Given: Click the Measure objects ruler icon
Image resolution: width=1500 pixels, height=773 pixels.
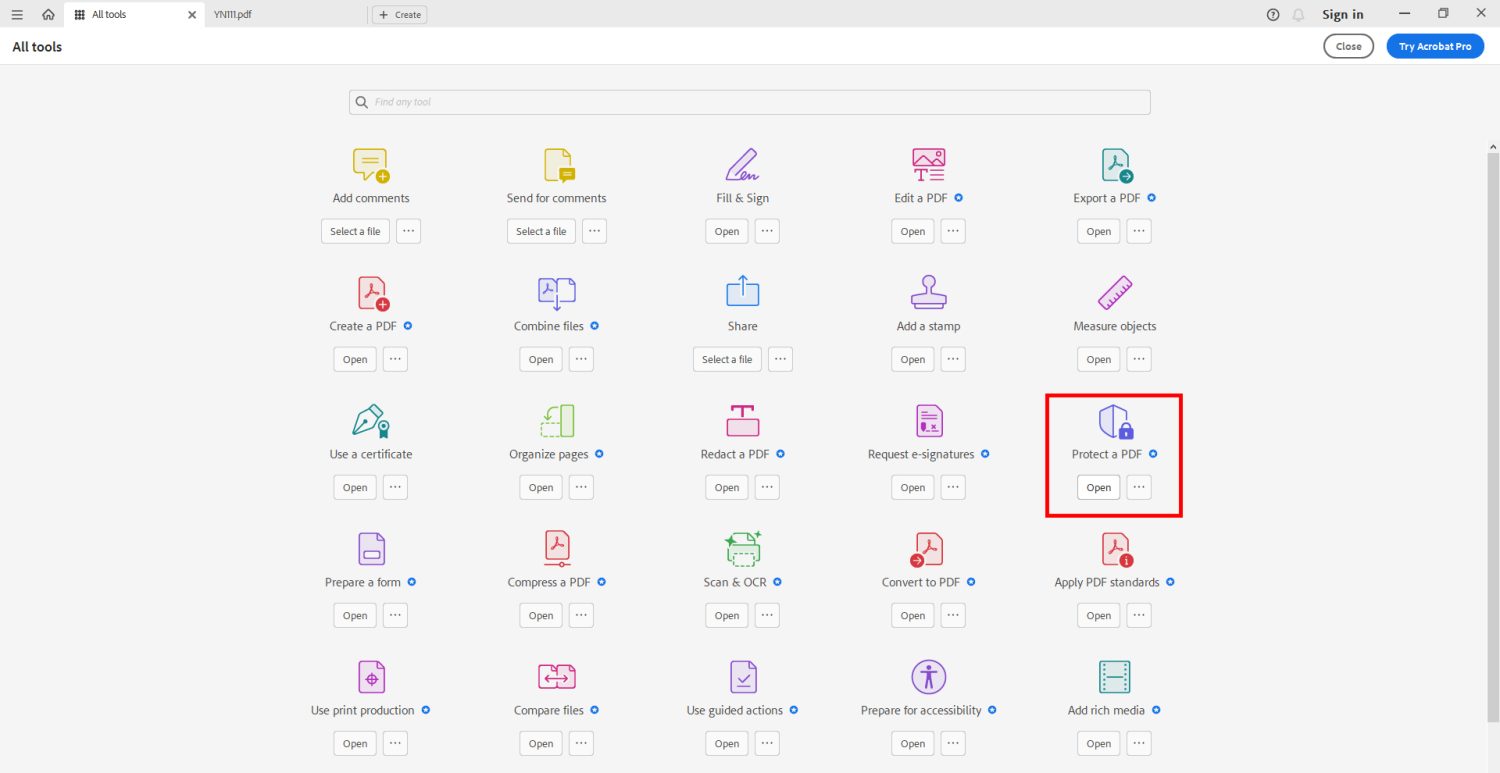Looking at the screenshot, I should (1115, 292).
